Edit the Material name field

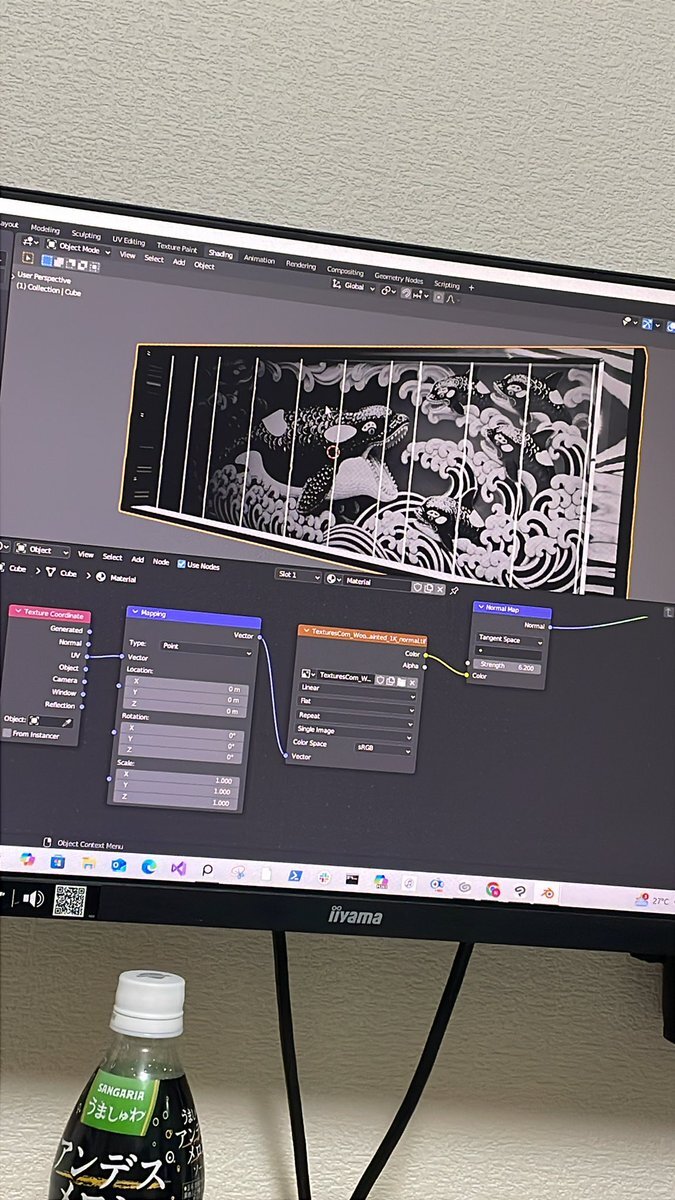click(377, 582)
